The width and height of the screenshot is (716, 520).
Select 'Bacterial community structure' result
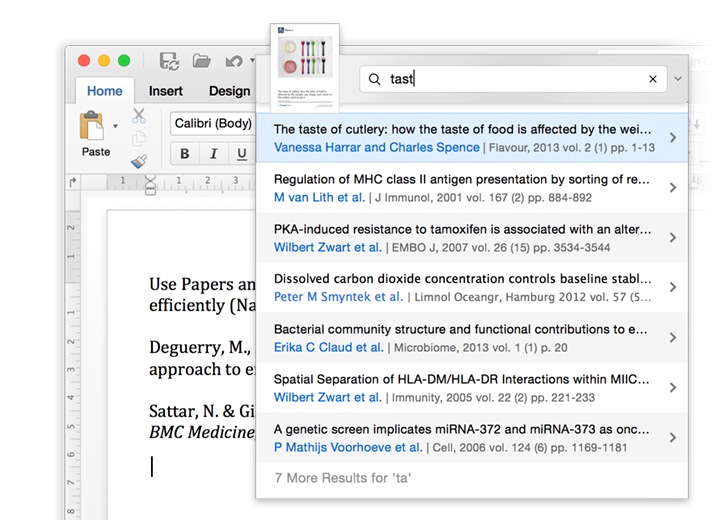[472, 338]
